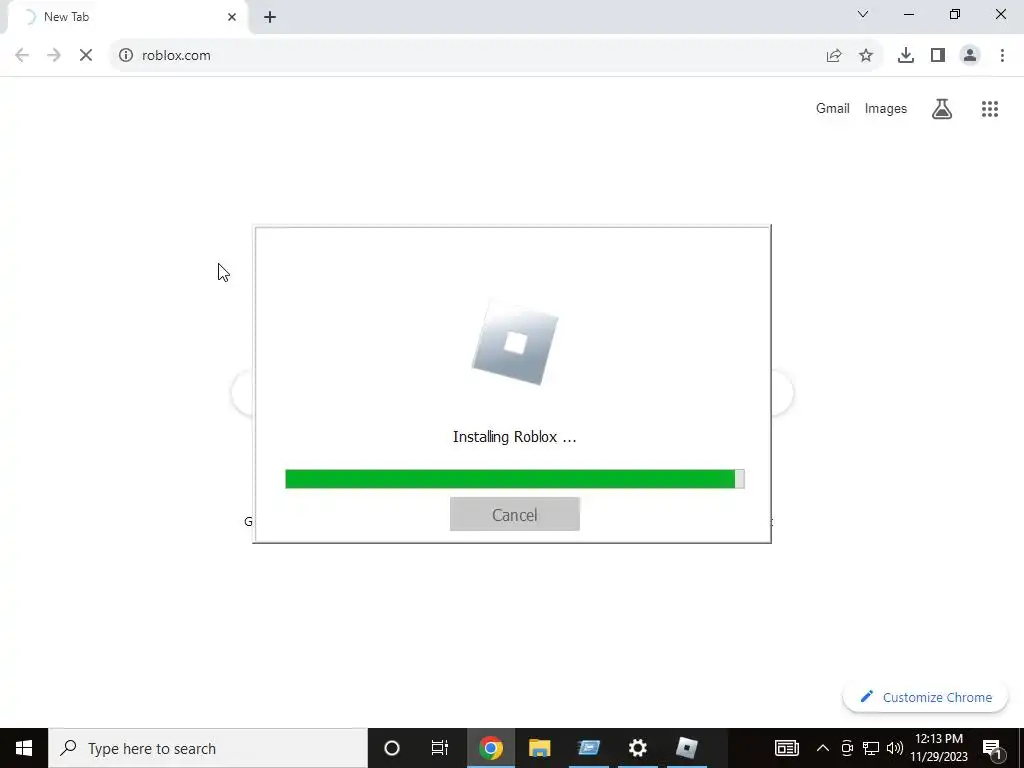Restore down the Chrome window
The image size is (1024, 768).
click(x=955, y=14)
